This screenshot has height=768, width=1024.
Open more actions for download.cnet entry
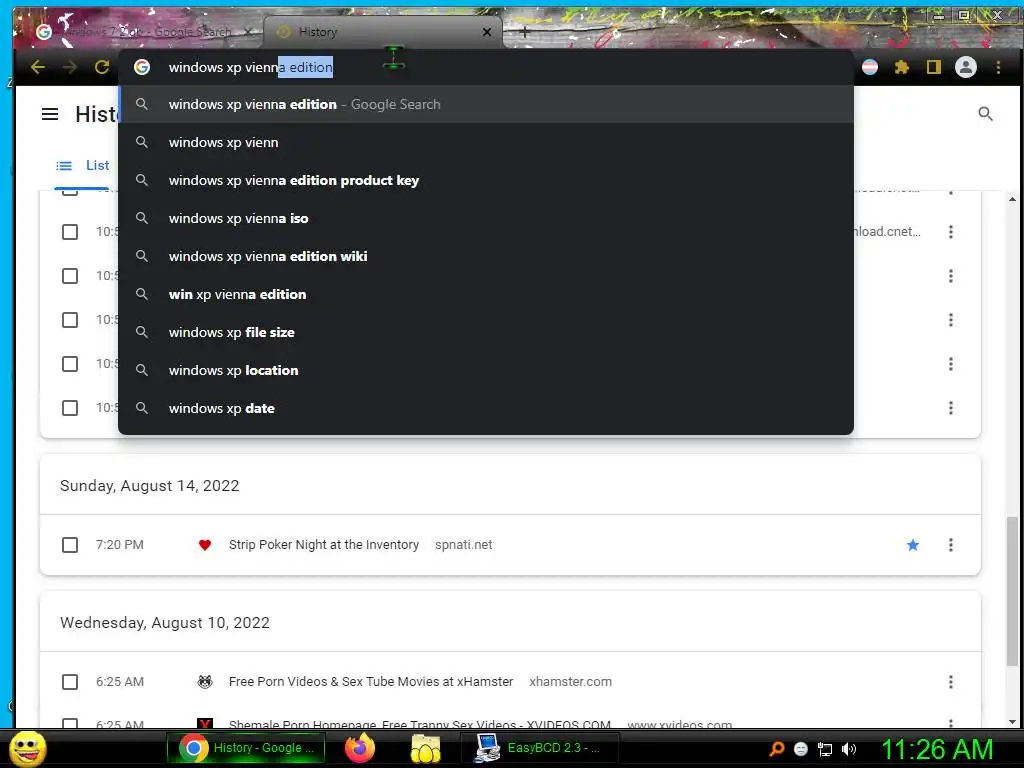coord(951,232)
